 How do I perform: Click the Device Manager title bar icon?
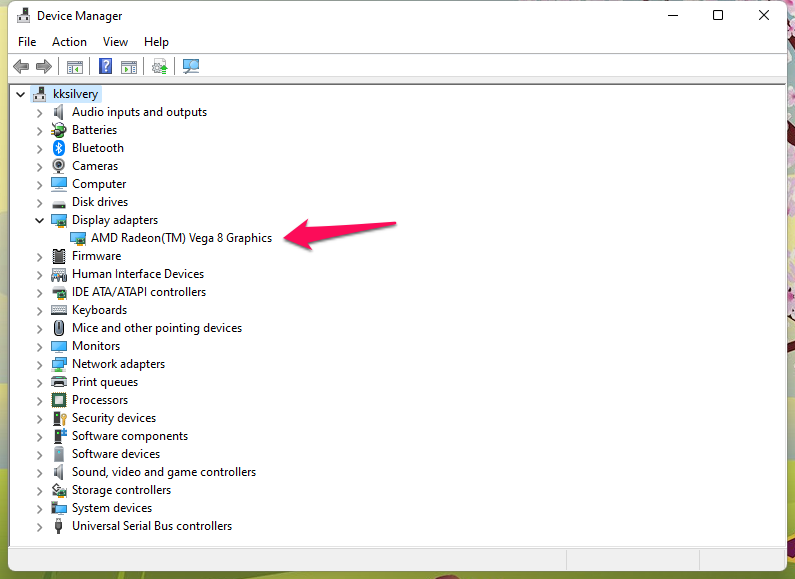pos(23,16)
